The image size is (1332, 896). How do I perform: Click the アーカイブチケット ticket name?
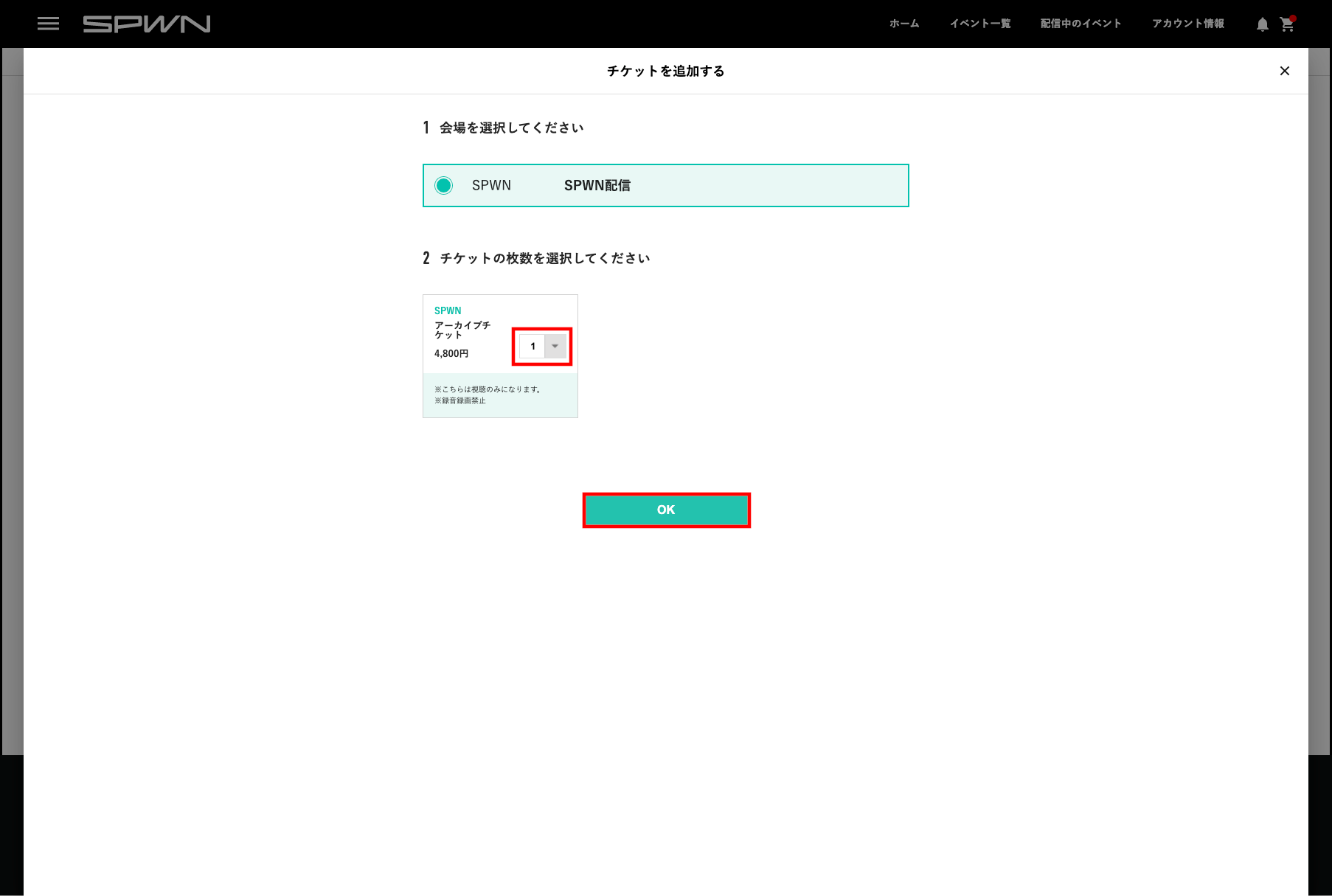click(462, 330)
